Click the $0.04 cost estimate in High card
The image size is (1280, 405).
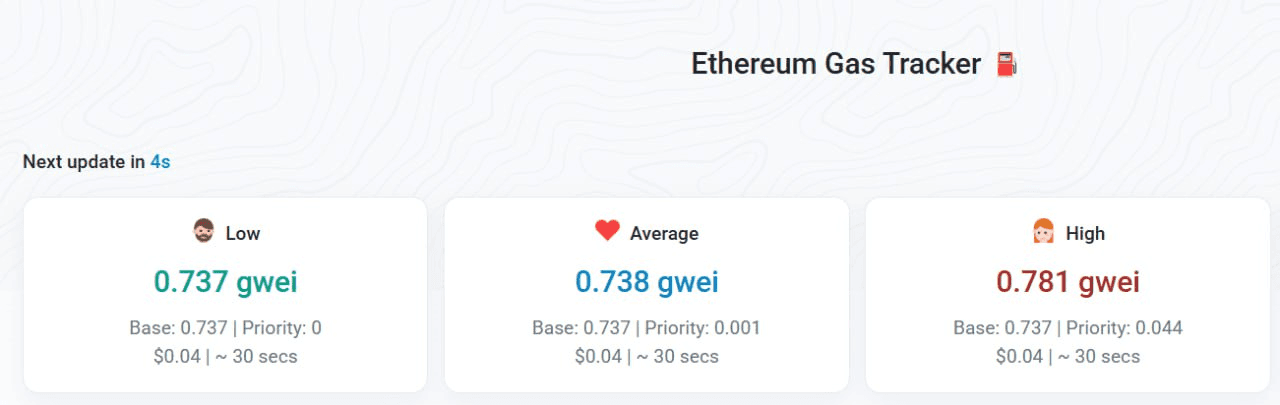pos(1019,356)
